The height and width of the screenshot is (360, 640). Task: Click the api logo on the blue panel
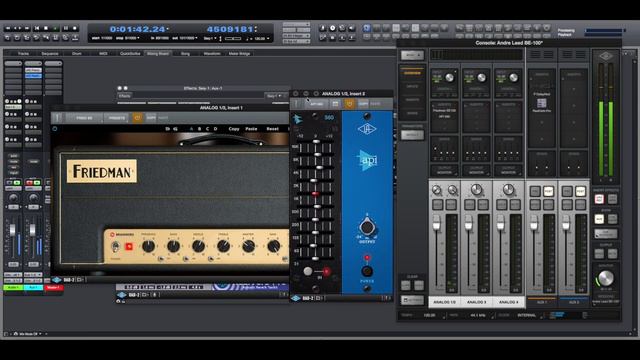pyautogui.click(x=367, y=160)
